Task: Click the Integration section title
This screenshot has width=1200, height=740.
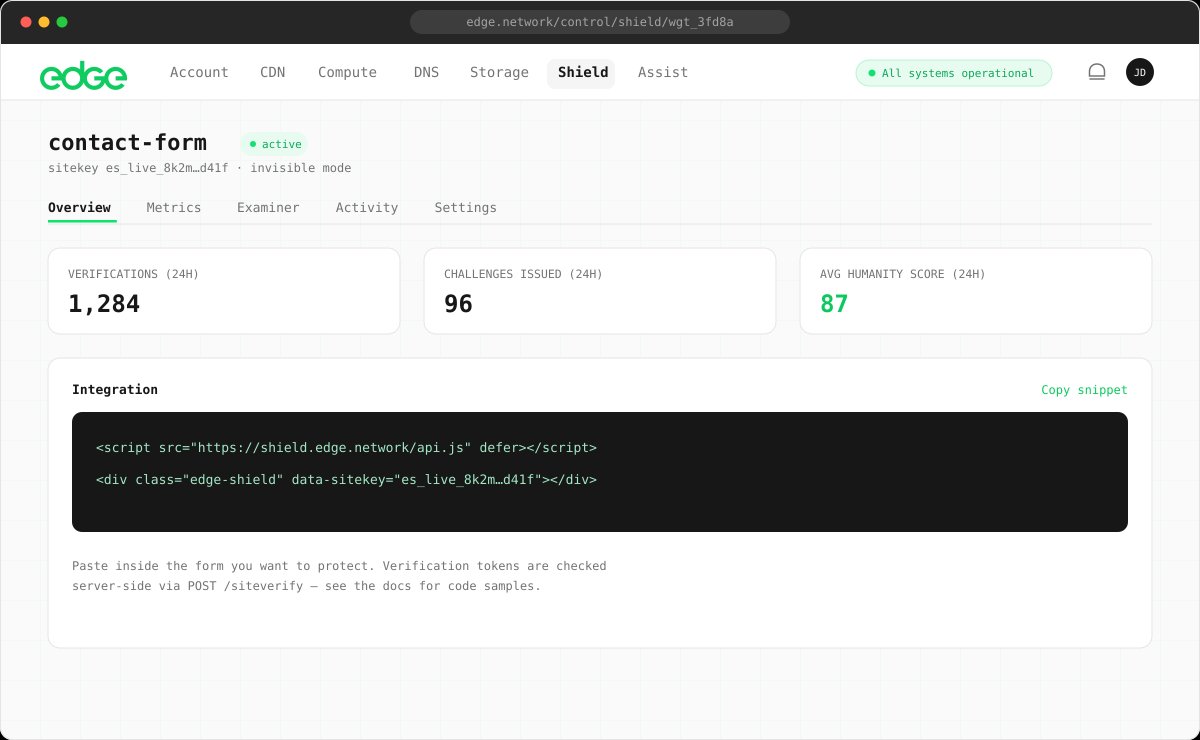Action: (115, 390)
